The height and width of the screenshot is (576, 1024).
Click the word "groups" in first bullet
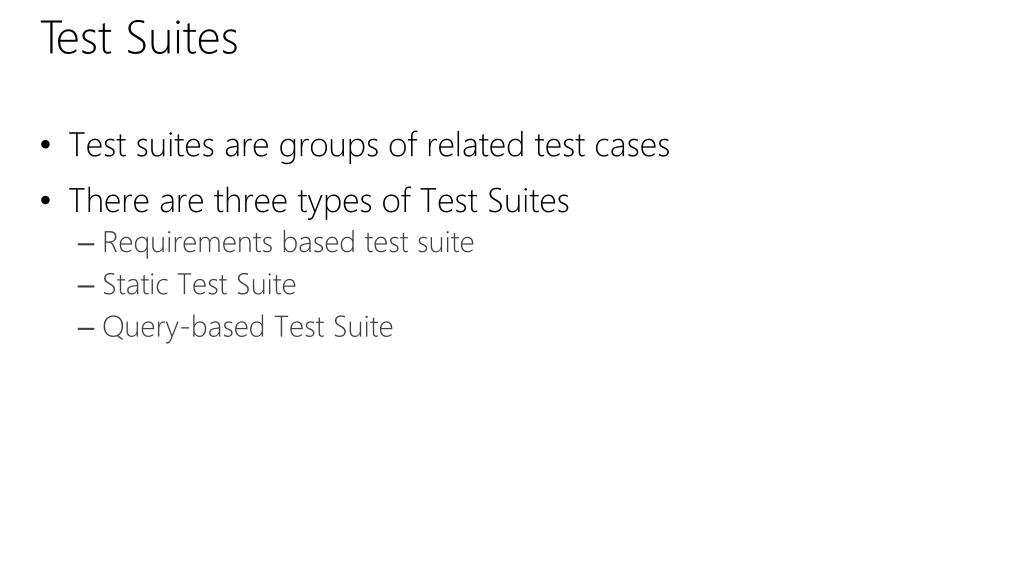pyautogui.click(x=328, y=147)
